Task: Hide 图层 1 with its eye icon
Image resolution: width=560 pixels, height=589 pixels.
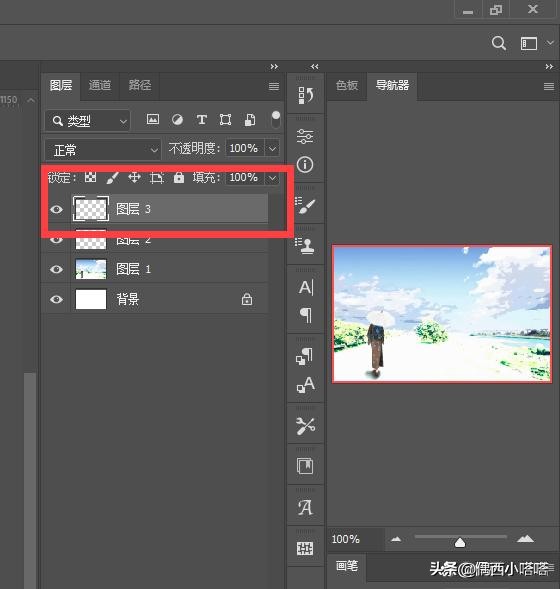Action: click(56, 269)
